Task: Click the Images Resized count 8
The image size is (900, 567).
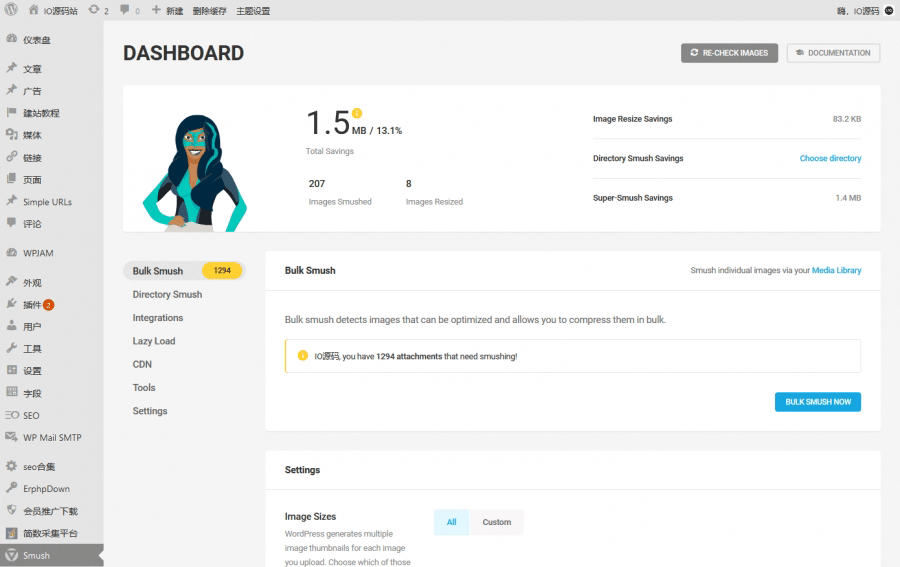Action: [409, 184]
